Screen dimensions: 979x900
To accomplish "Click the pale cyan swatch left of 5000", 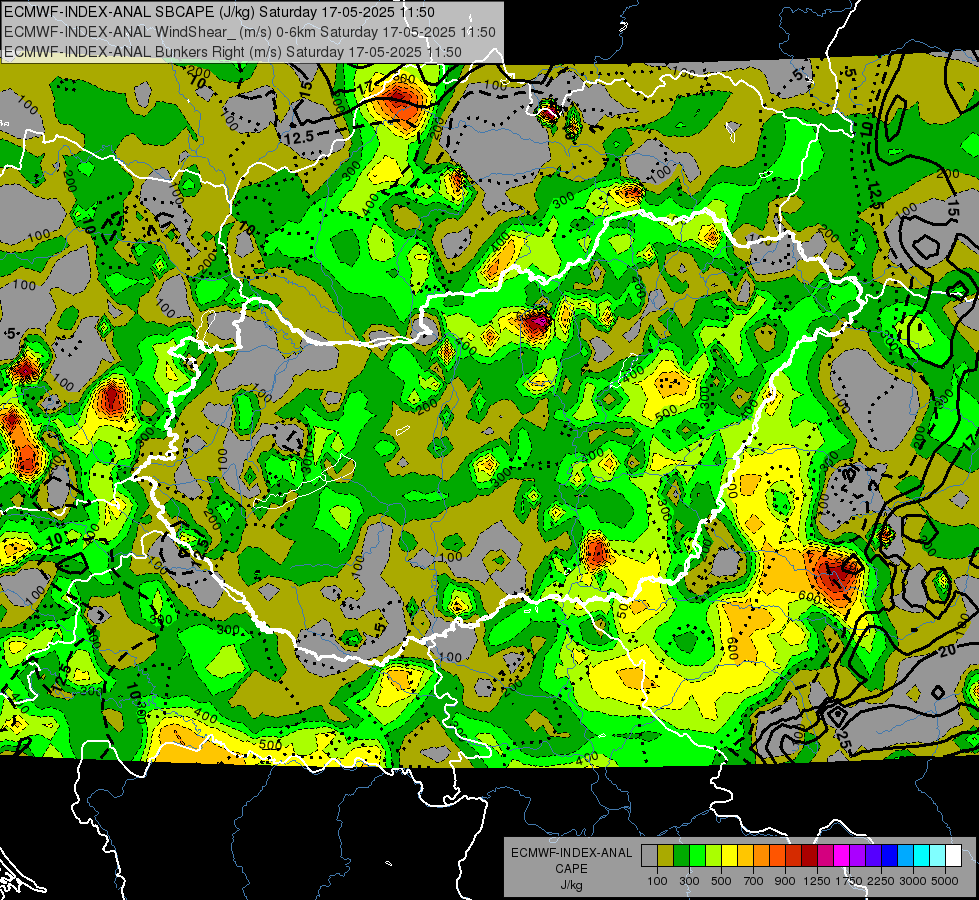I will 937,856.
